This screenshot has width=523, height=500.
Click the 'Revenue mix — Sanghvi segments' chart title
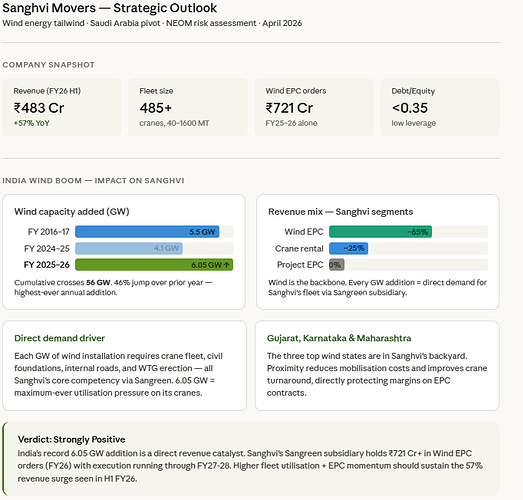[341, 212]
